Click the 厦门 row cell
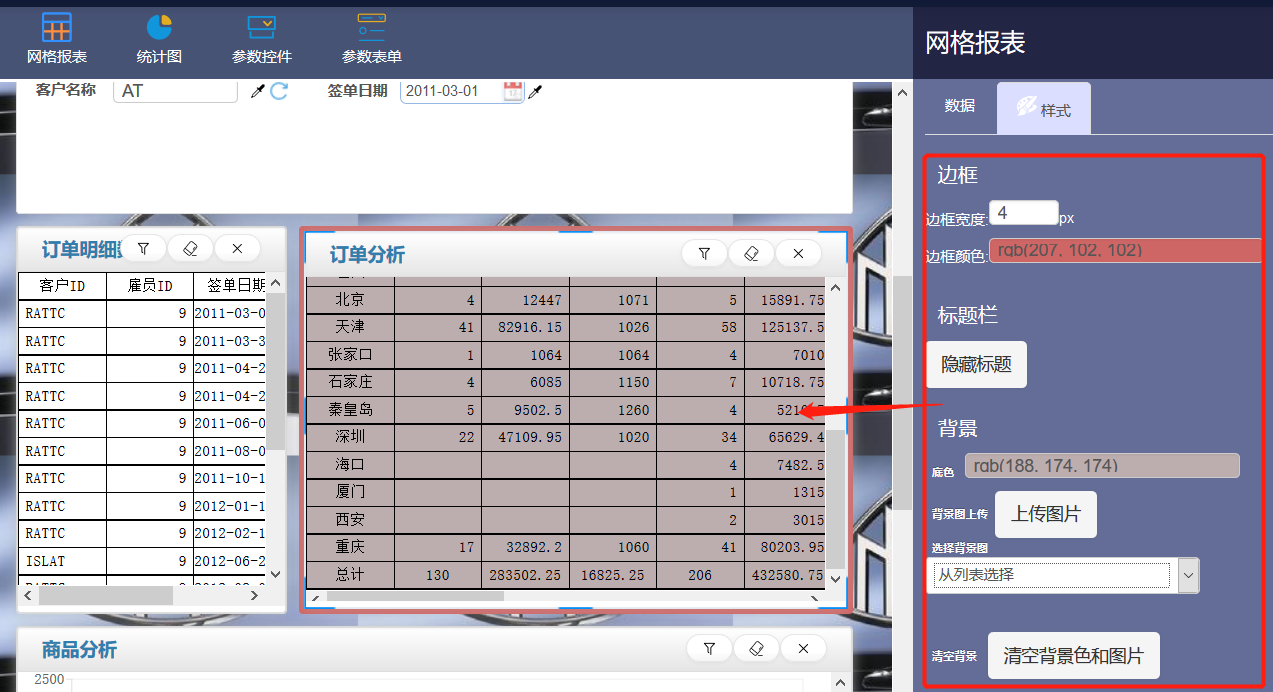 350,492
